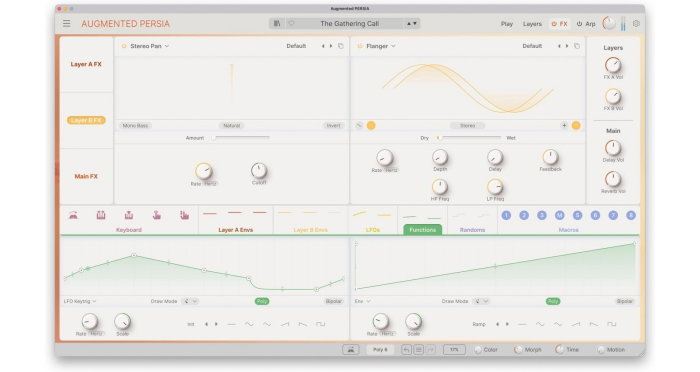Viewport: 700px width, 372px height.
Task: Toggle the Flanger effect power
Action: (359, 46)
